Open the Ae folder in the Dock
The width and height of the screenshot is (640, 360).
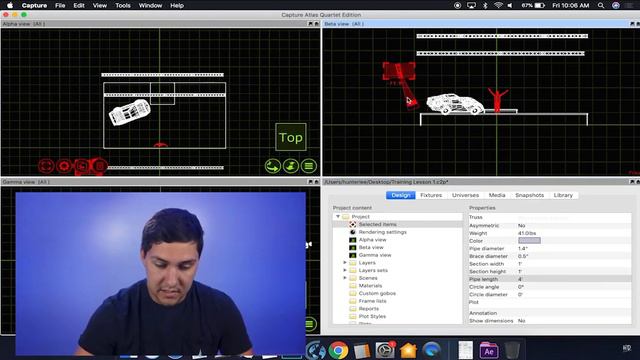[x=489, y=350]
